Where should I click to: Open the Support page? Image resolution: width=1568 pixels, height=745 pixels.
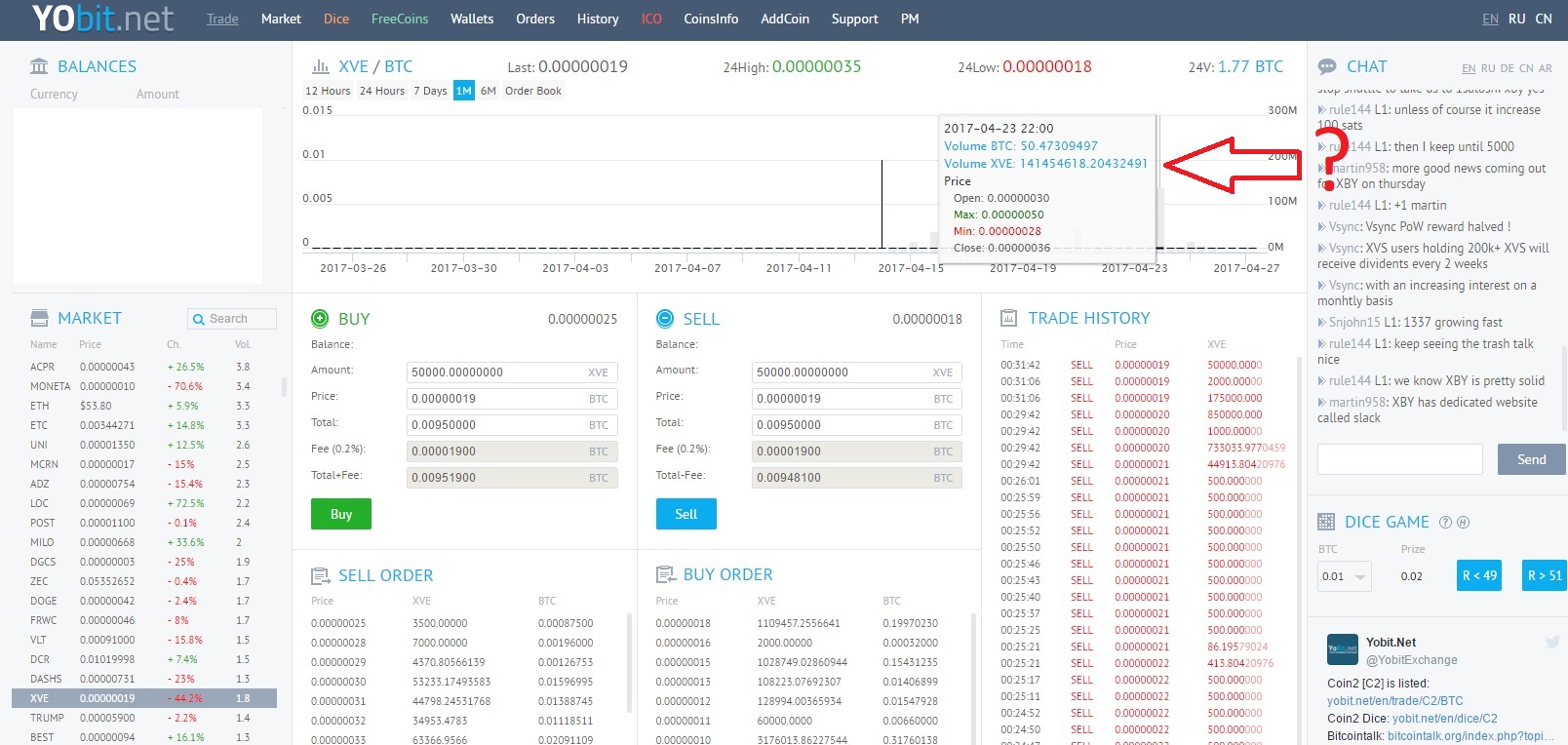click(x=855, y=19)
